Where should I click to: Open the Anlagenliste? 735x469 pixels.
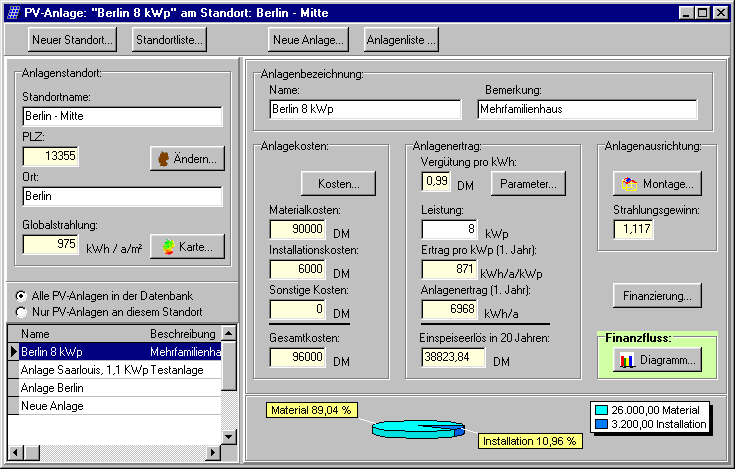tap(400, 40)
